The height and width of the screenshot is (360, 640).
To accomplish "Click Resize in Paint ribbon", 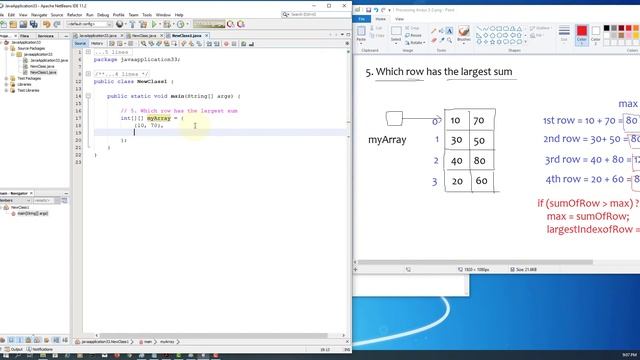I will 413,36.
